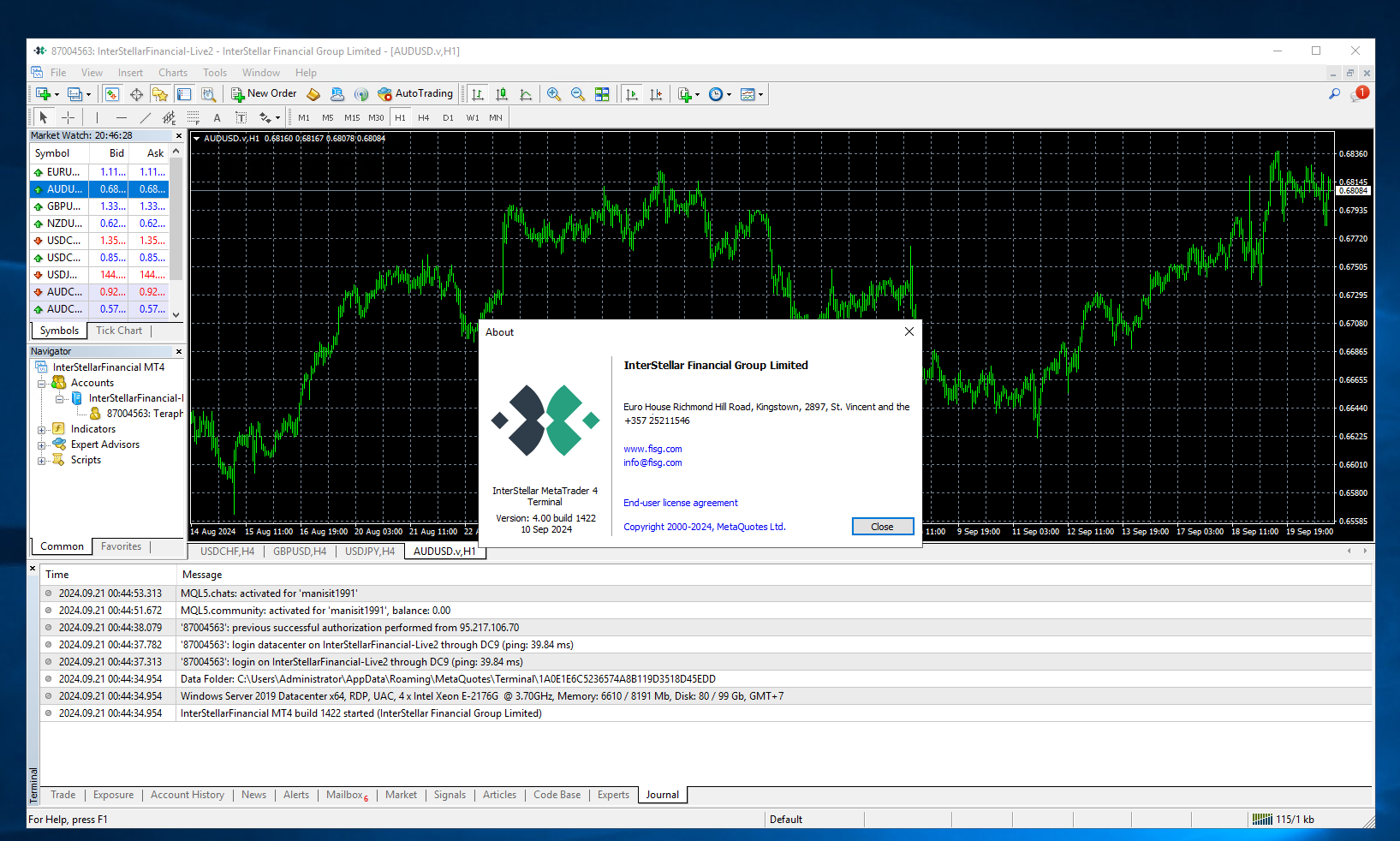Image resolution: width=1400 pixels, height=841 pixels.
Task: Open End-user license agreement link
Action: coord(681,503)
